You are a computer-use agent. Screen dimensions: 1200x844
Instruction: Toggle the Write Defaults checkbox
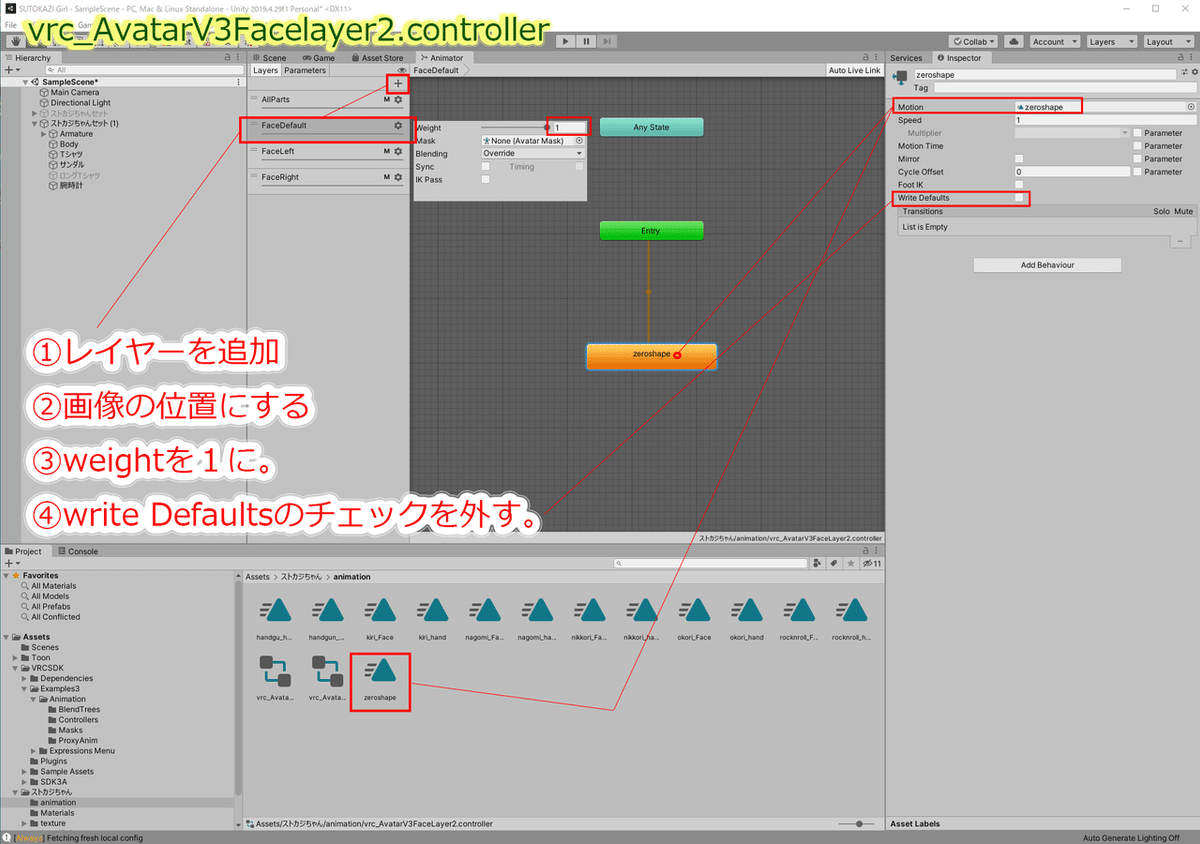(x=1019, y=198)
